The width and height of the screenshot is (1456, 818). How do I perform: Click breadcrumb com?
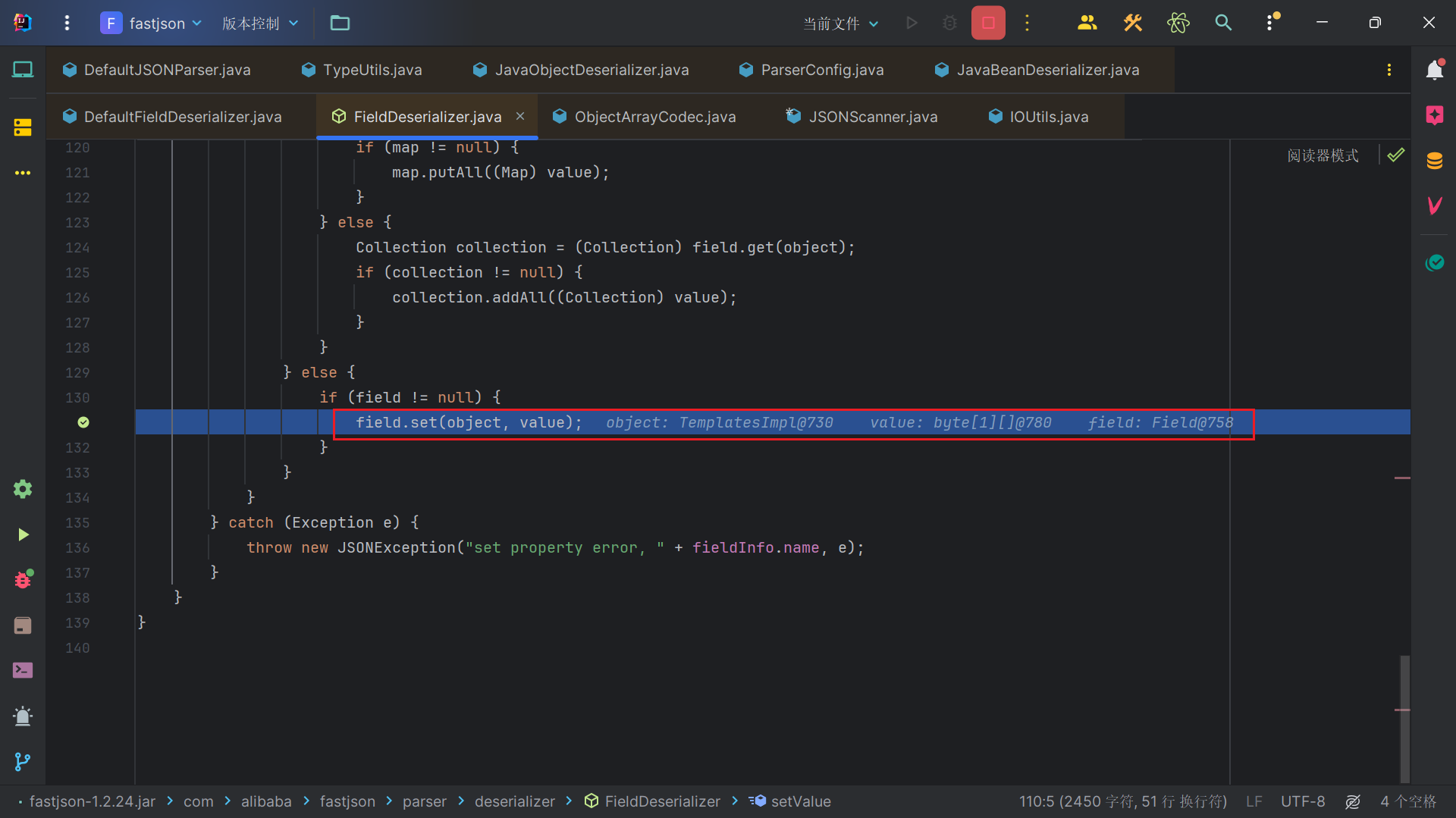(199, 801)
